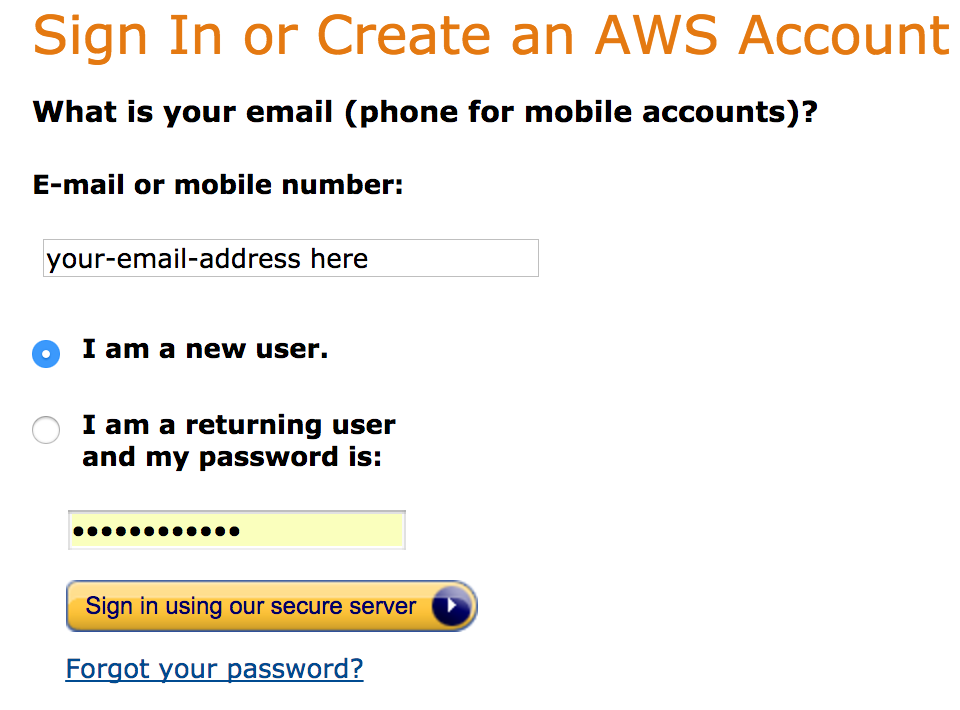Click the empty right end of email field
The image size is (960, 710).
click(x=480, y=258)
